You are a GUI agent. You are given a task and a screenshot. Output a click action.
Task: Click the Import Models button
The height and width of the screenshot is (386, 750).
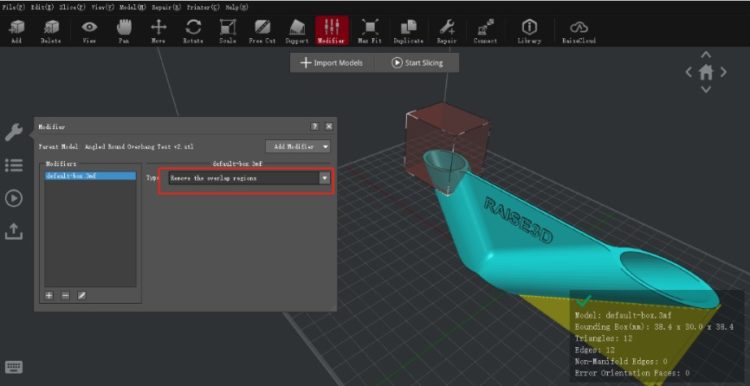pyautogui.click(x=331, y=63)
